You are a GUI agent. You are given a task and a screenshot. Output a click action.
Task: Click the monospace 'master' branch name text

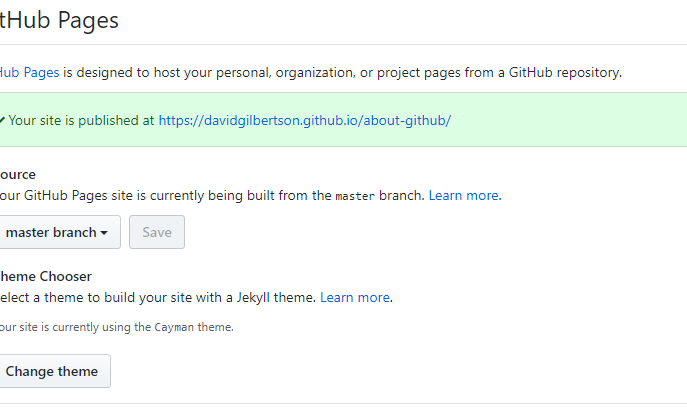[355, 196]
